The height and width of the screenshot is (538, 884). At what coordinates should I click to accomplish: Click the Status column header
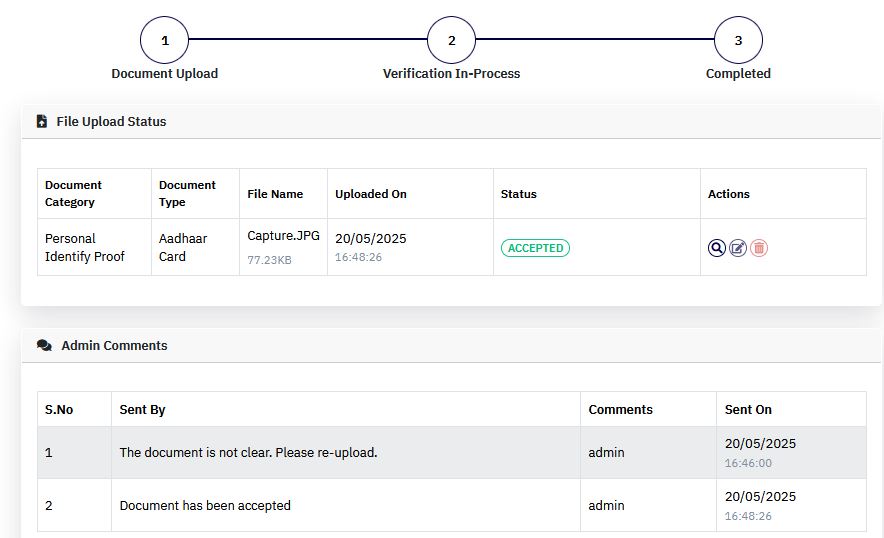point(519,194)
